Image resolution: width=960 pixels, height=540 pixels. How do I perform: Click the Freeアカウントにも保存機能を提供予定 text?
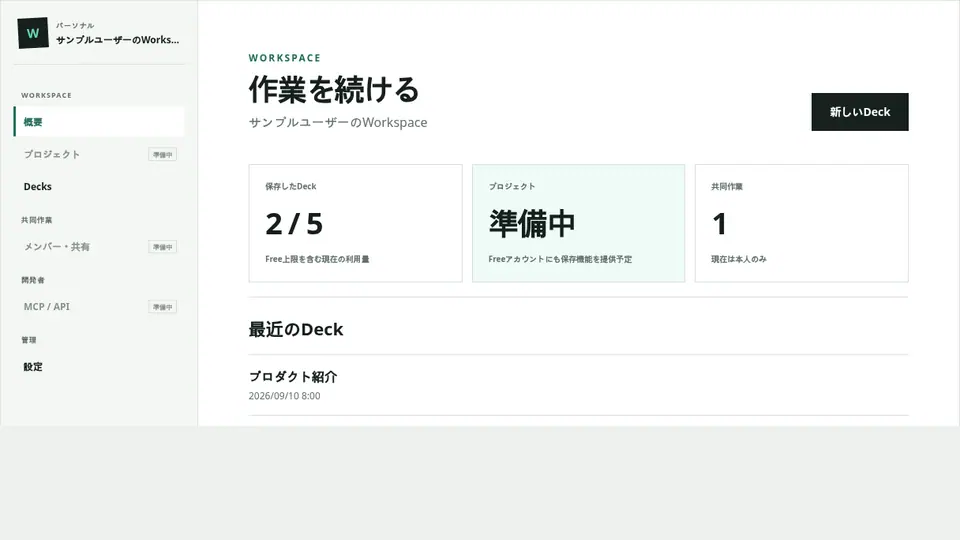click(x=560, y=259)
